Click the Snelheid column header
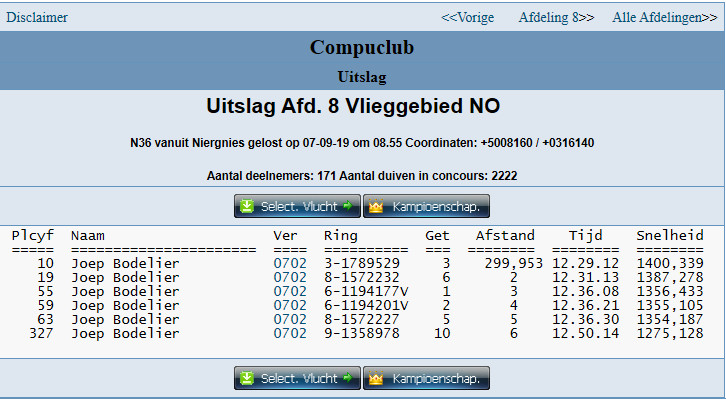 tap(670, 236)
